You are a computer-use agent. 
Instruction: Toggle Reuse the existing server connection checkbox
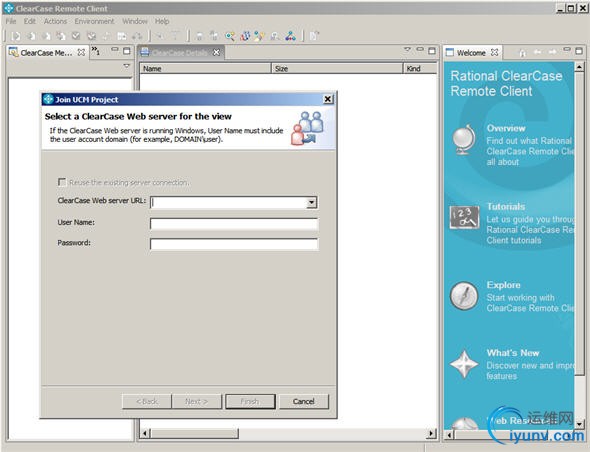click(62, 182)
